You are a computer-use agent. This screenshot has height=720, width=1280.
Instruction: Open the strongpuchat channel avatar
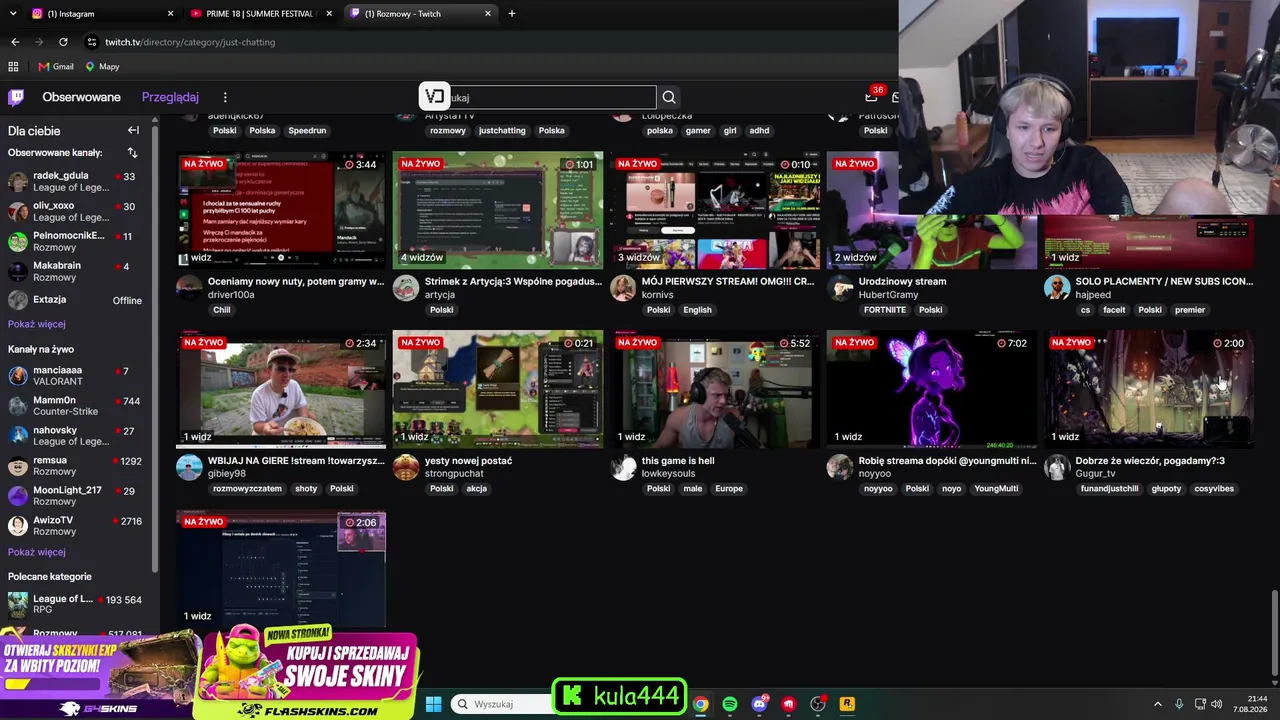pyautogui.click(x=405, y=467)
